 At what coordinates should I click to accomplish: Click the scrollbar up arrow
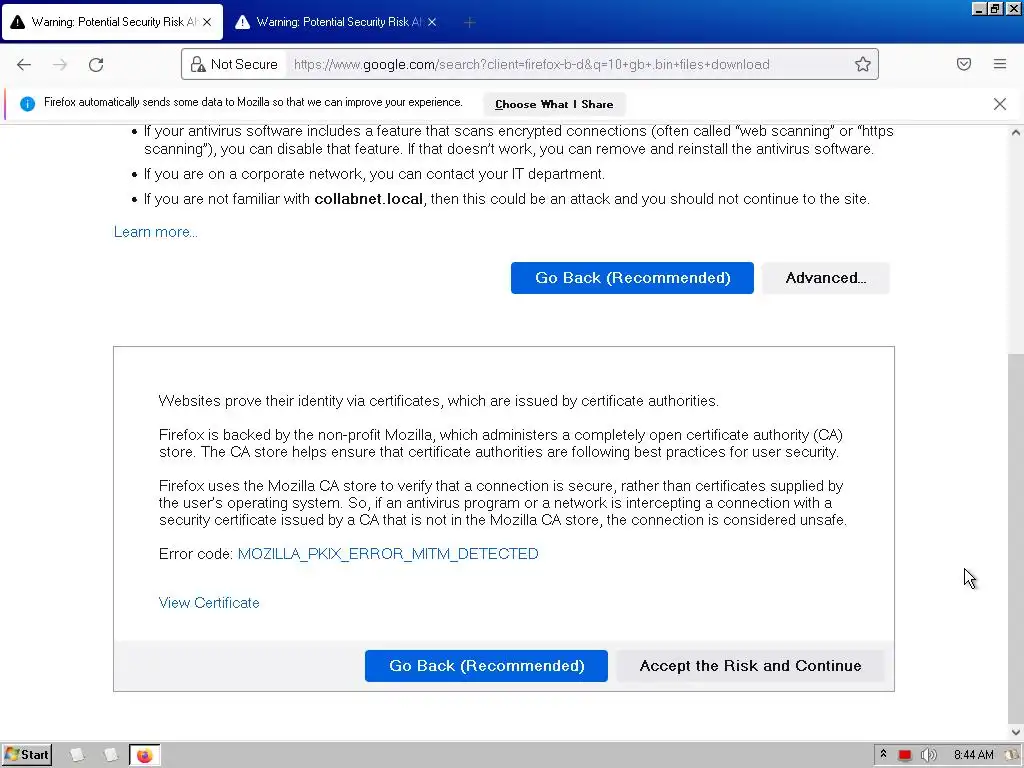(1016, 133)
